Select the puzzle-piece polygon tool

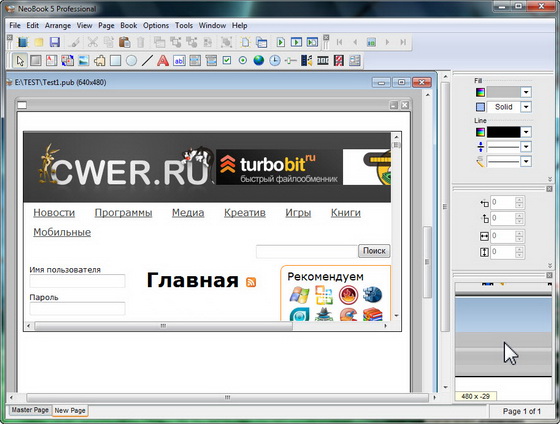100,61
